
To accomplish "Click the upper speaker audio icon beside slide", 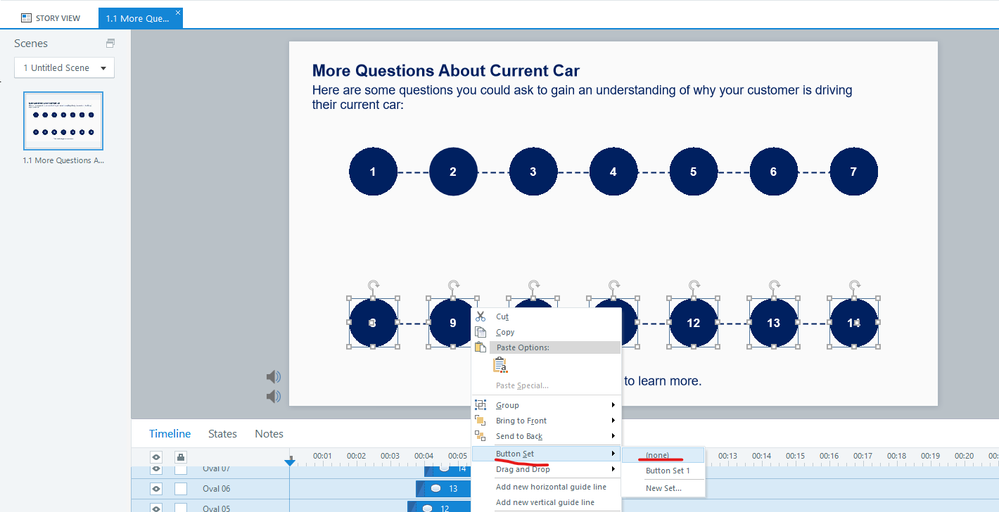I will coord(273,377).
